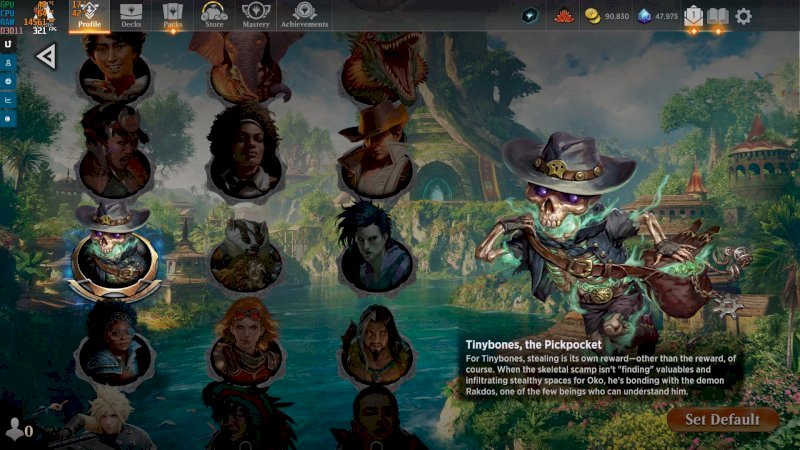The image size is (800, 450).
Task: Click the Tinybones, the Pickpocket title
Action: click(x=533, y=344)
